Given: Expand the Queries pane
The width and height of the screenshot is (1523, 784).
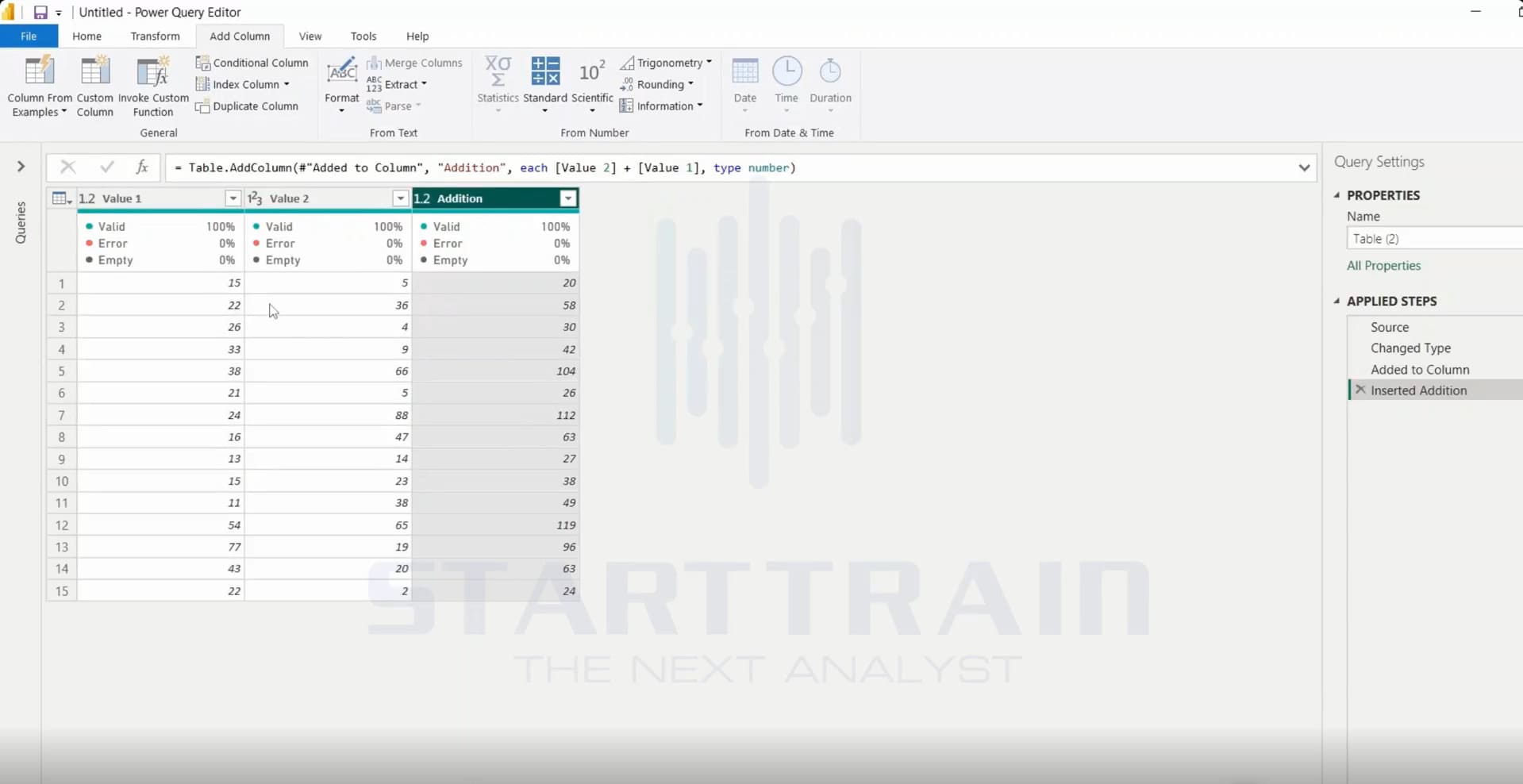Looking at the screenshot, I should 21,167.
